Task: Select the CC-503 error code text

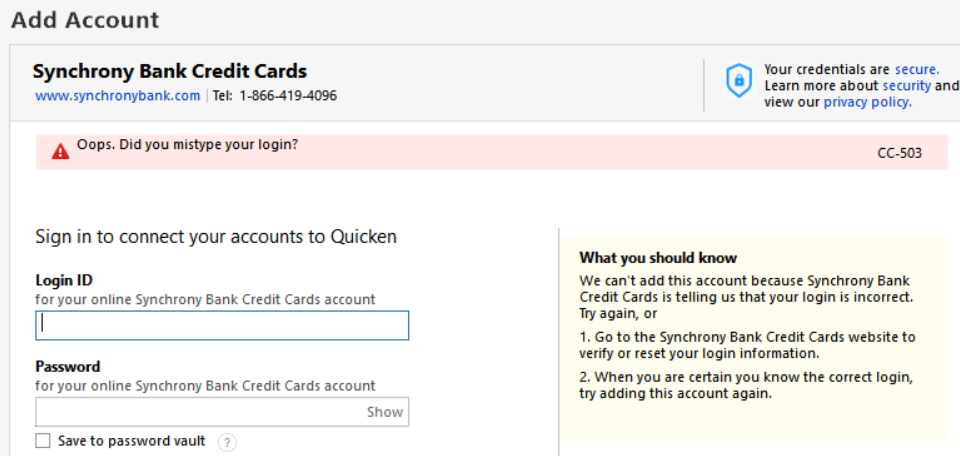Action: click(x=899, y=153)
